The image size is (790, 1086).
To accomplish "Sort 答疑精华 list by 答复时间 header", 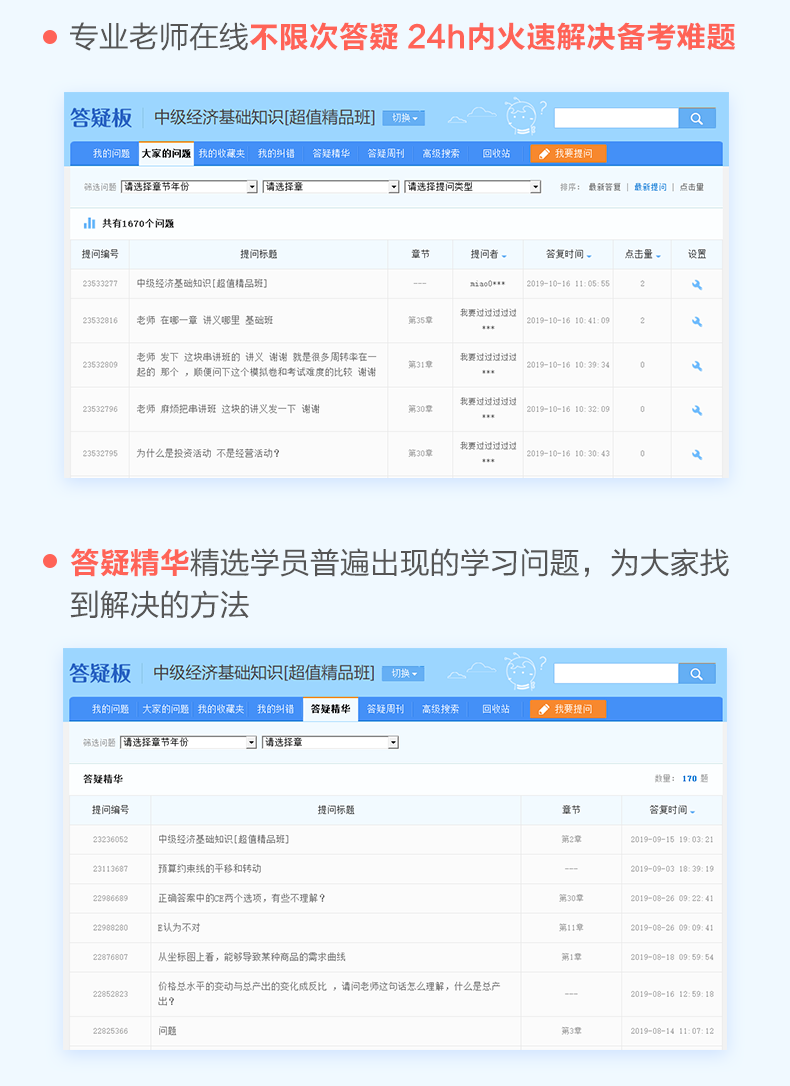I will coord(671,810).
